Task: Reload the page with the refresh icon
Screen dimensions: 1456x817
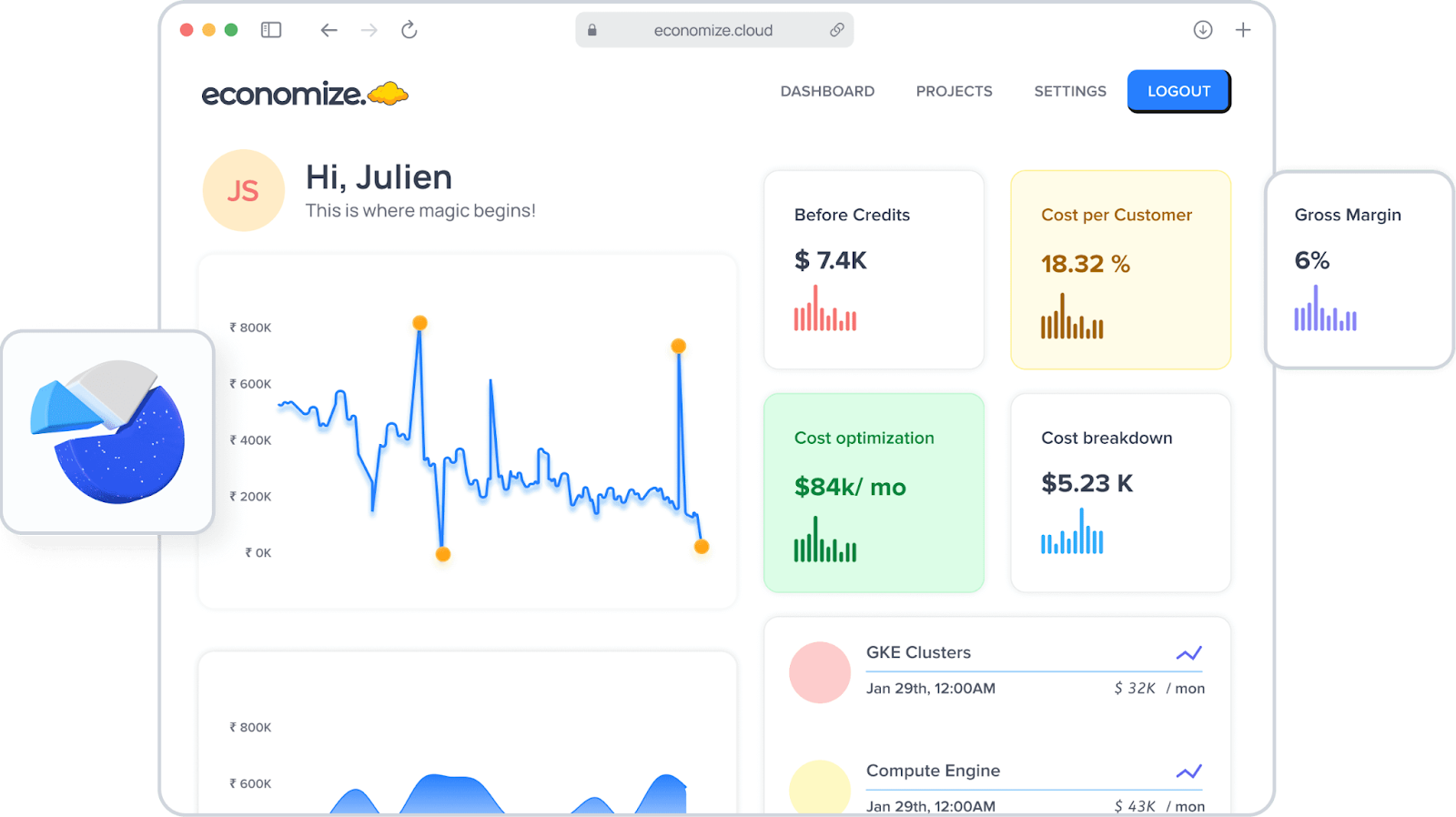Action: coord(409,30)
